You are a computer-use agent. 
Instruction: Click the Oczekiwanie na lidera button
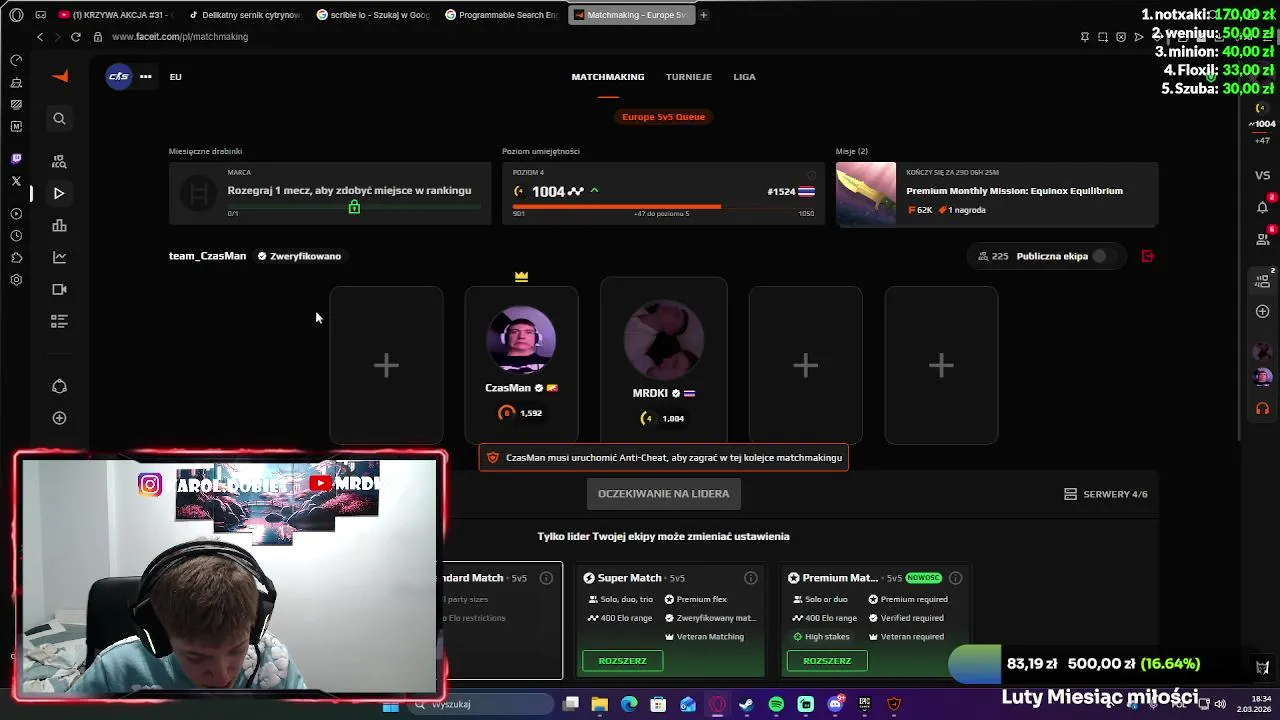663,494
